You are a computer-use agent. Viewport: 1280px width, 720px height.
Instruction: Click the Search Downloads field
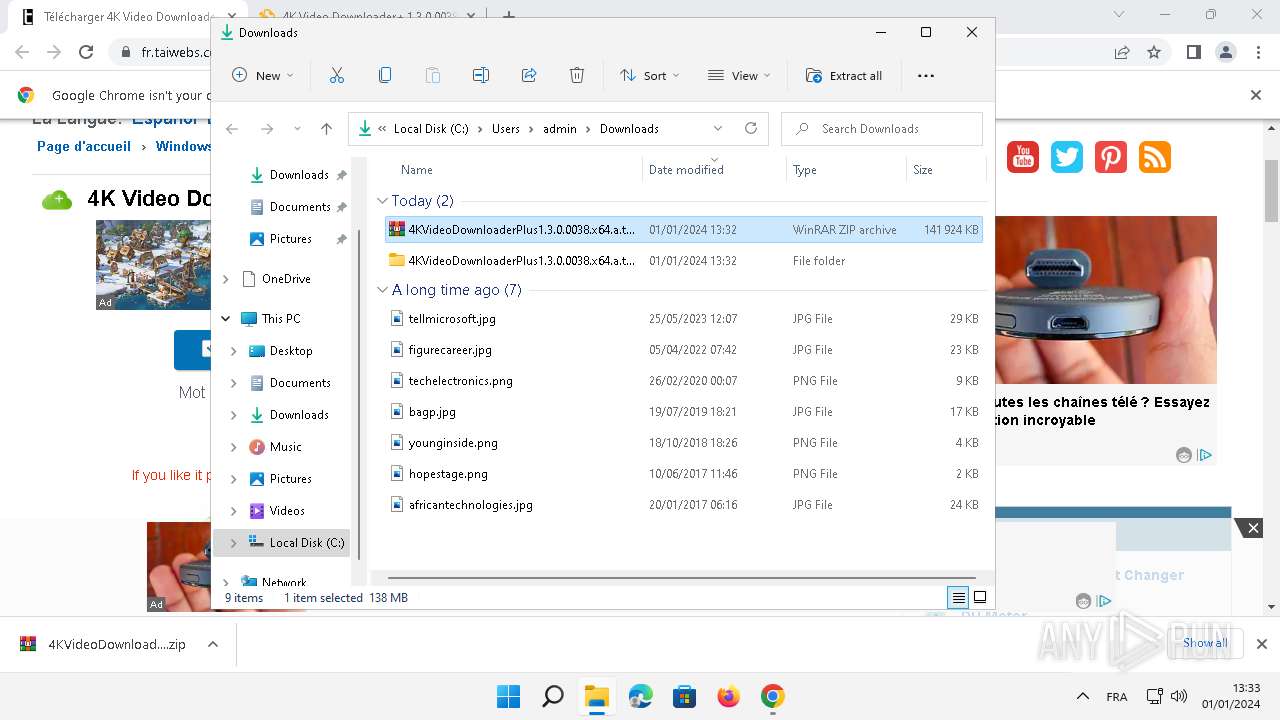coord(882,128)
